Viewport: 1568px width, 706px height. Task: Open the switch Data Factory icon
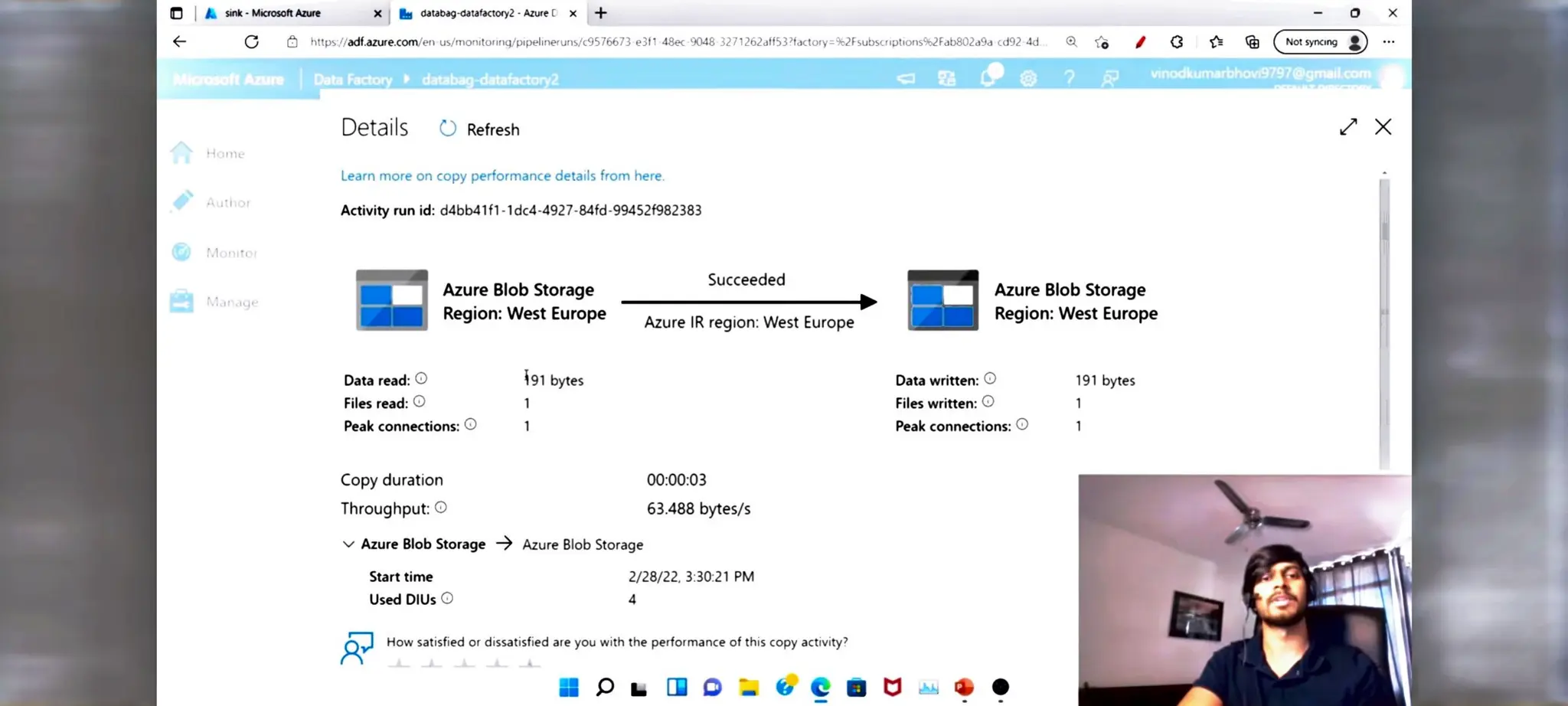(947, 78)
